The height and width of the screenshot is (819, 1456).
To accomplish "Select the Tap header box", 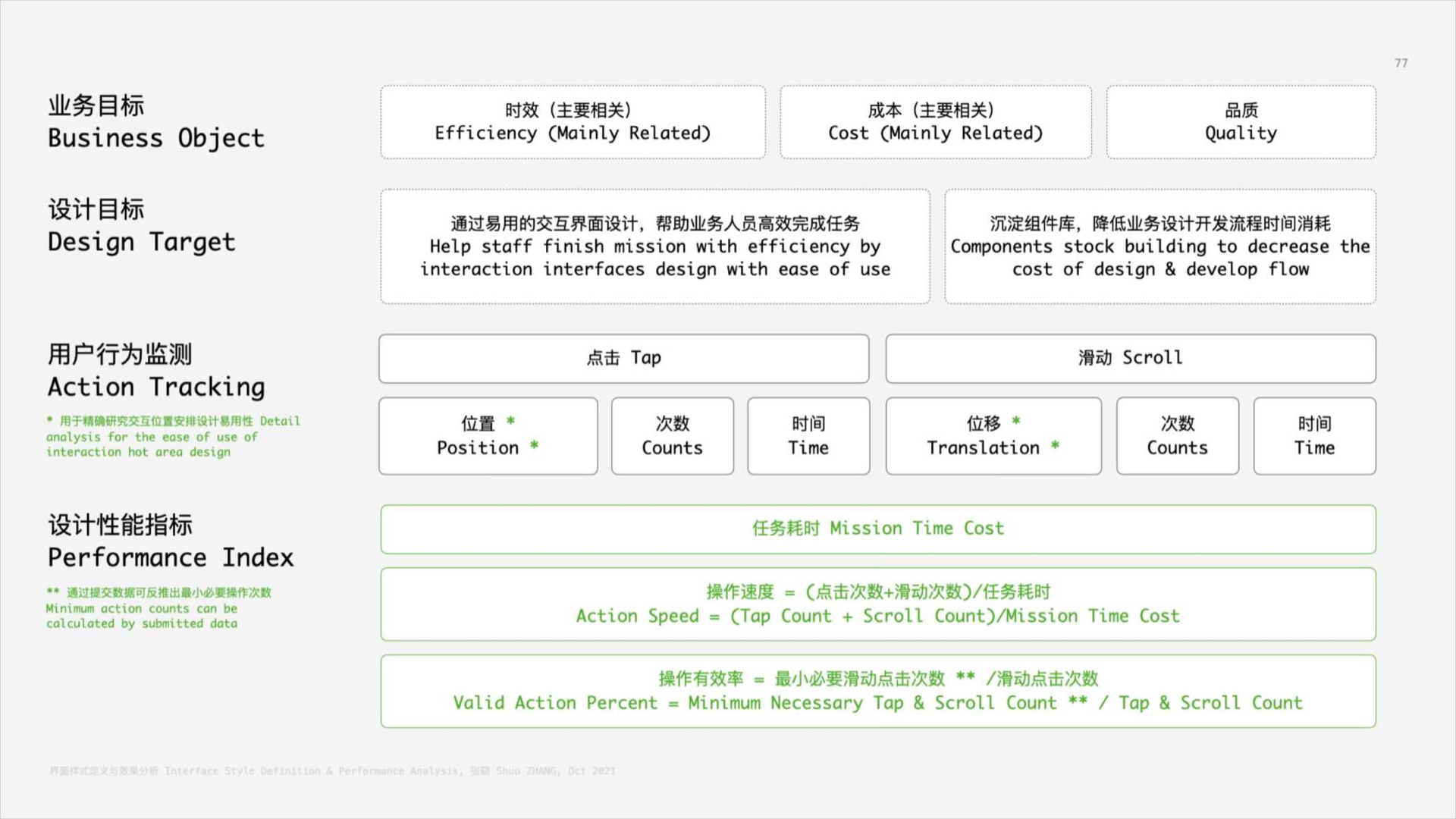I will [x=623, y=358].
